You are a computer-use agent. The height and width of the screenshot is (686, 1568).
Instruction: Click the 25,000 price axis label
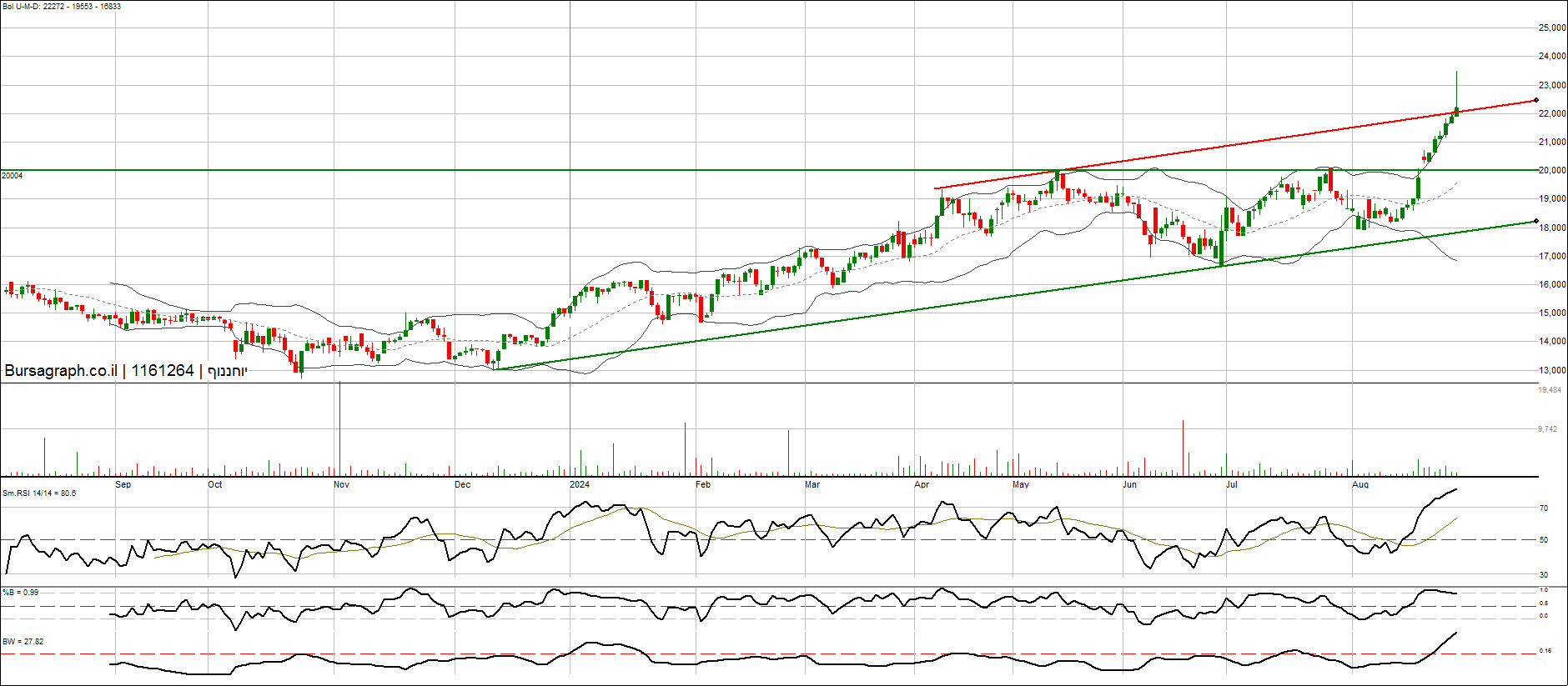pyautogui.click(x=1552, y=28)
